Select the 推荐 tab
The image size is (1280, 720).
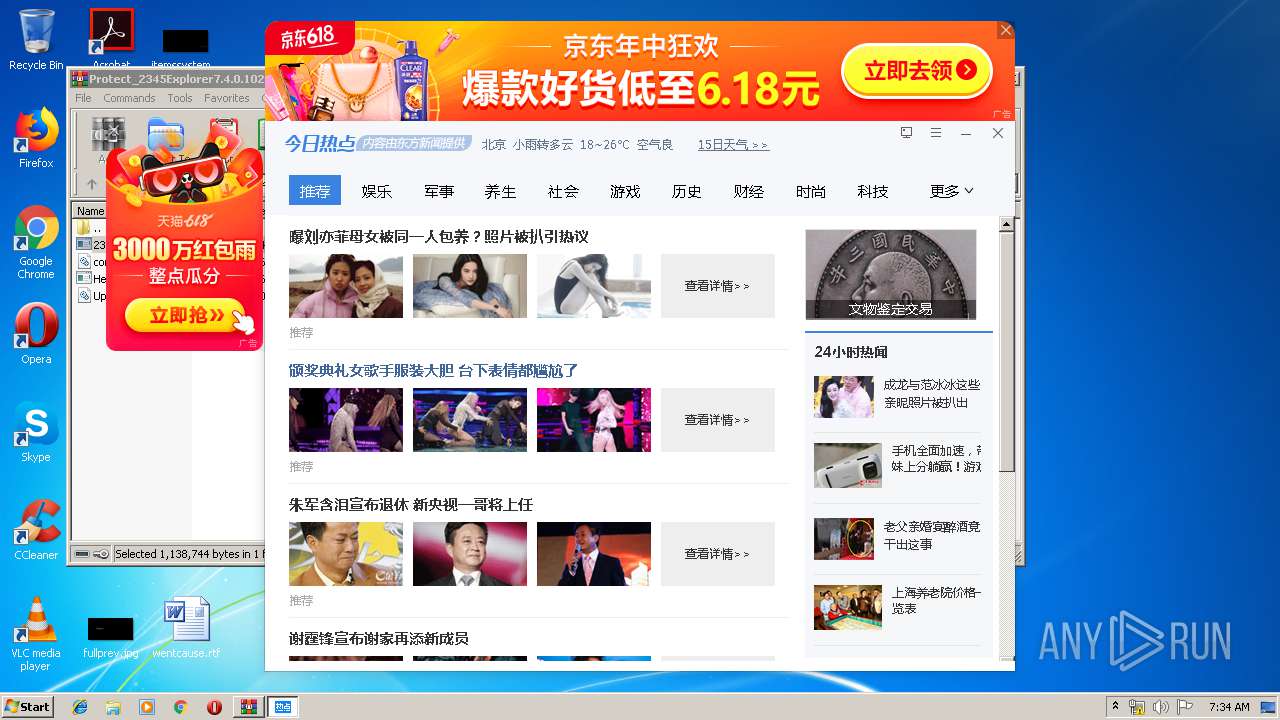click(315, 191)
